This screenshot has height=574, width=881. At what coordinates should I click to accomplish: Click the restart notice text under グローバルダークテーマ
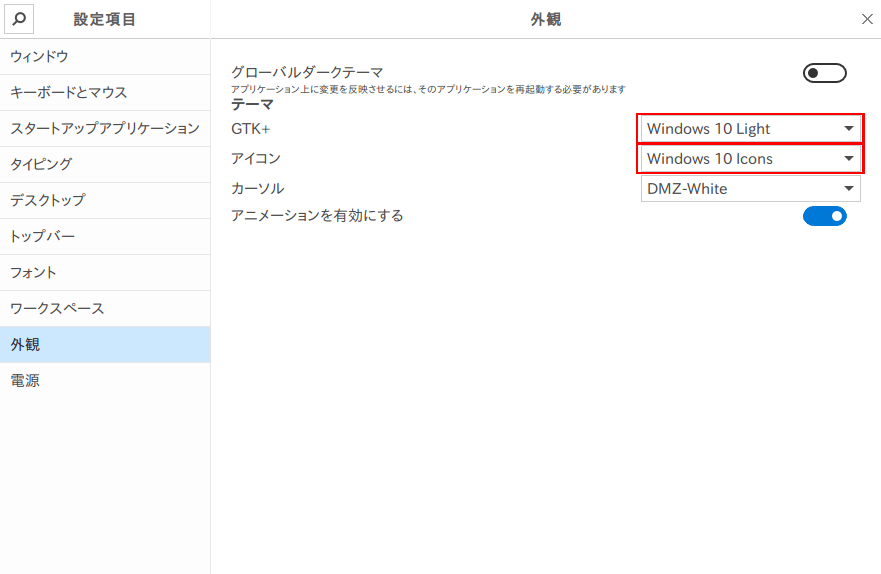[428, 89]
